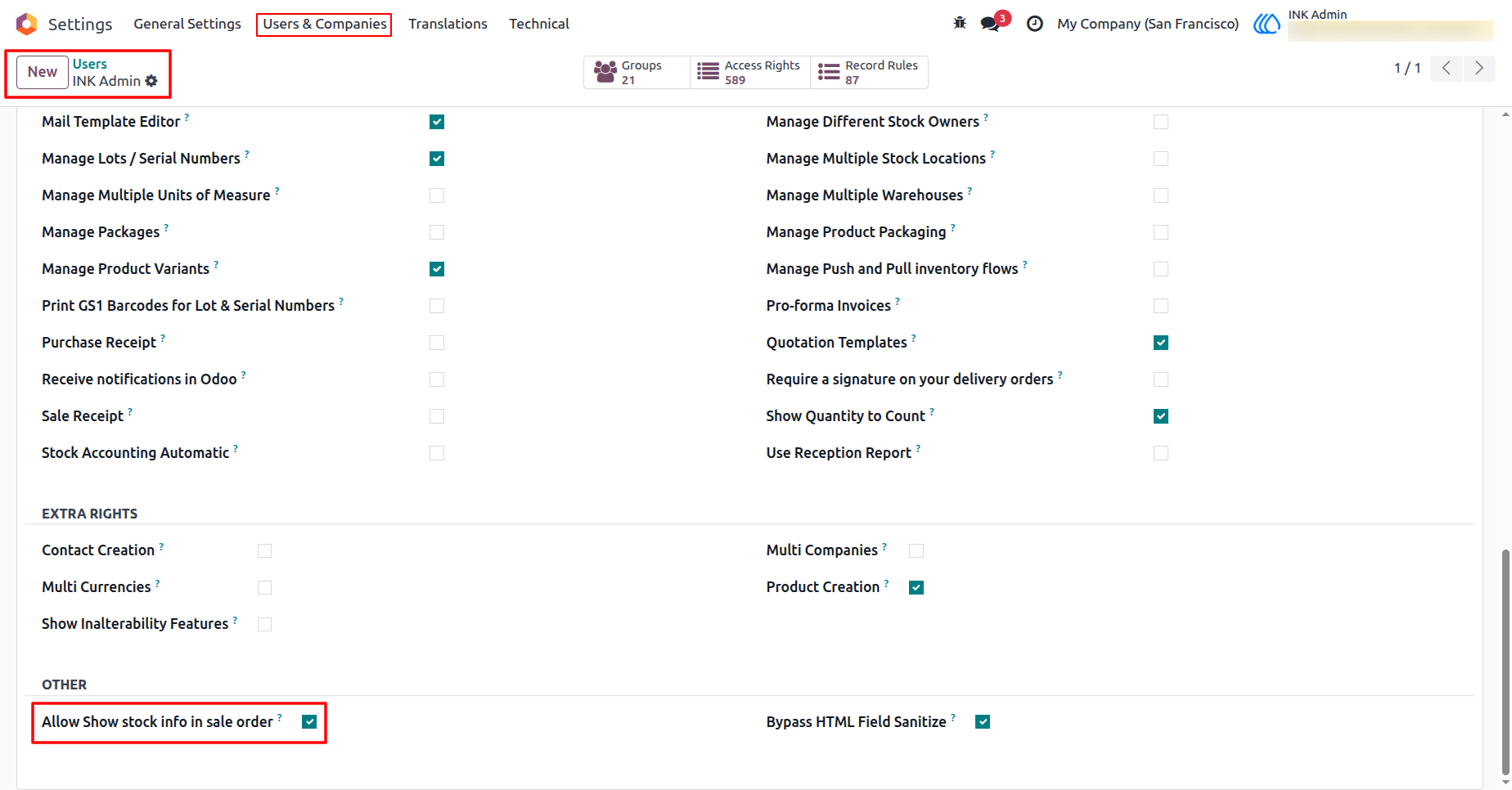Enable Contact Creation checkbox
Viewport: 1512px width, 790px height.
click(264, 550)
